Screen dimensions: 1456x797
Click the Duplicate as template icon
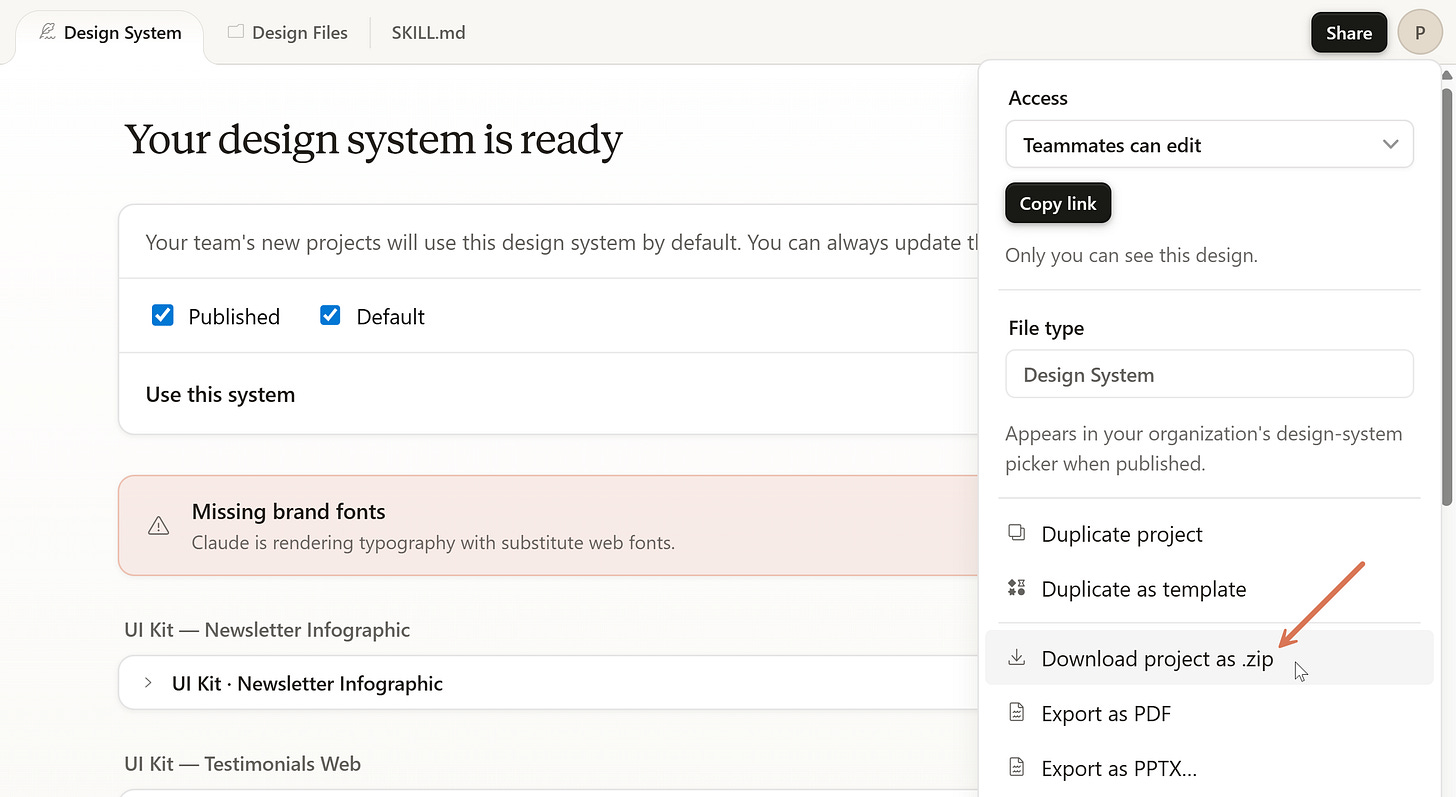tap(1017, 588)
